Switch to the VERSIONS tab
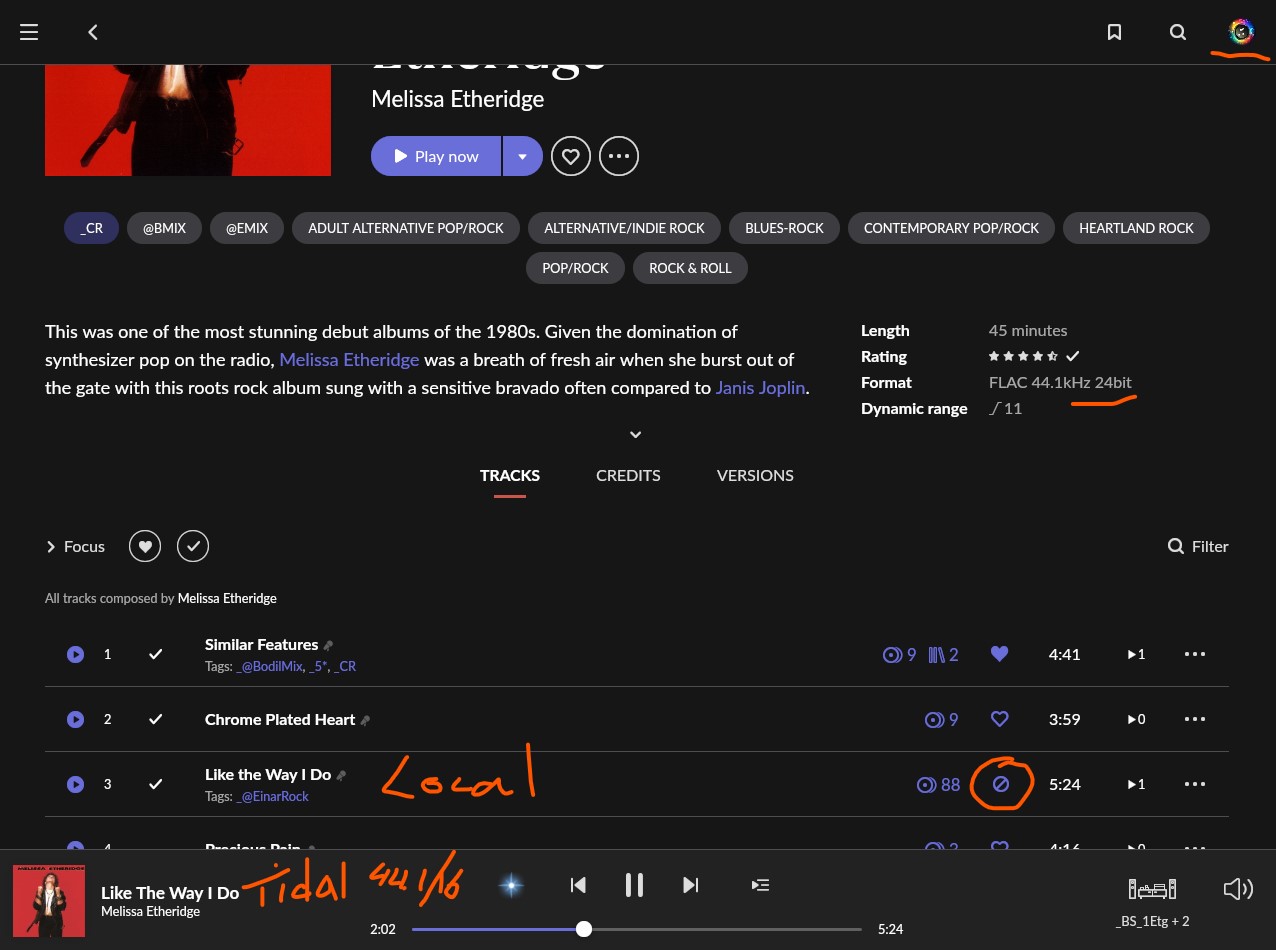This screenshot has width=1276, height=950. click(x=755, y=476)
